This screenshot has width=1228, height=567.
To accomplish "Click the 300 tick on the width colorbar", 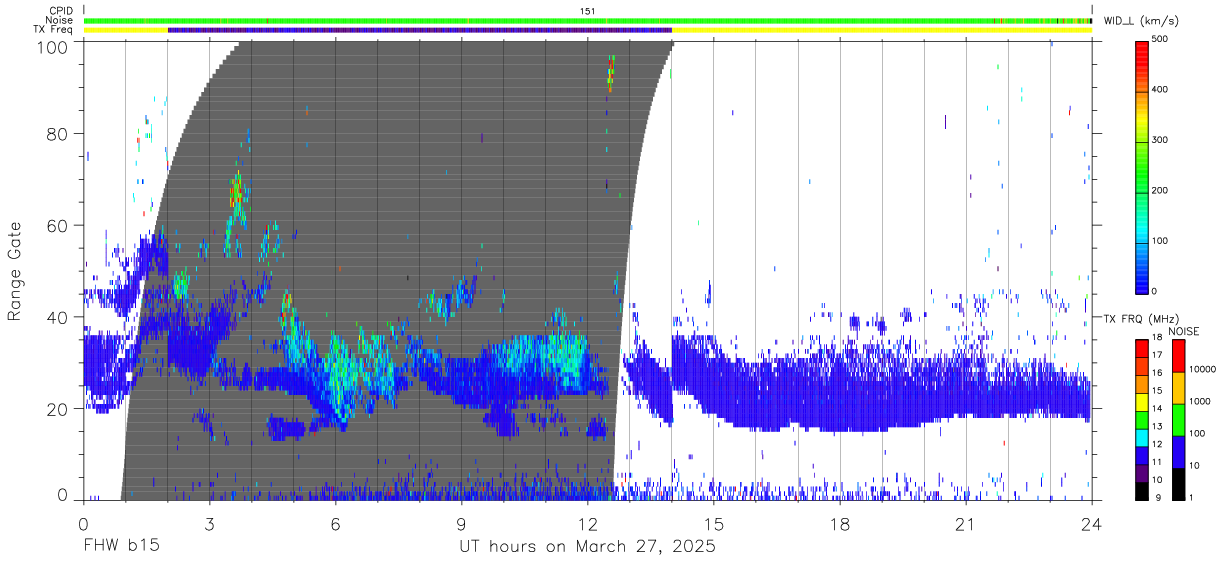I will click(x=1161, y=140).
